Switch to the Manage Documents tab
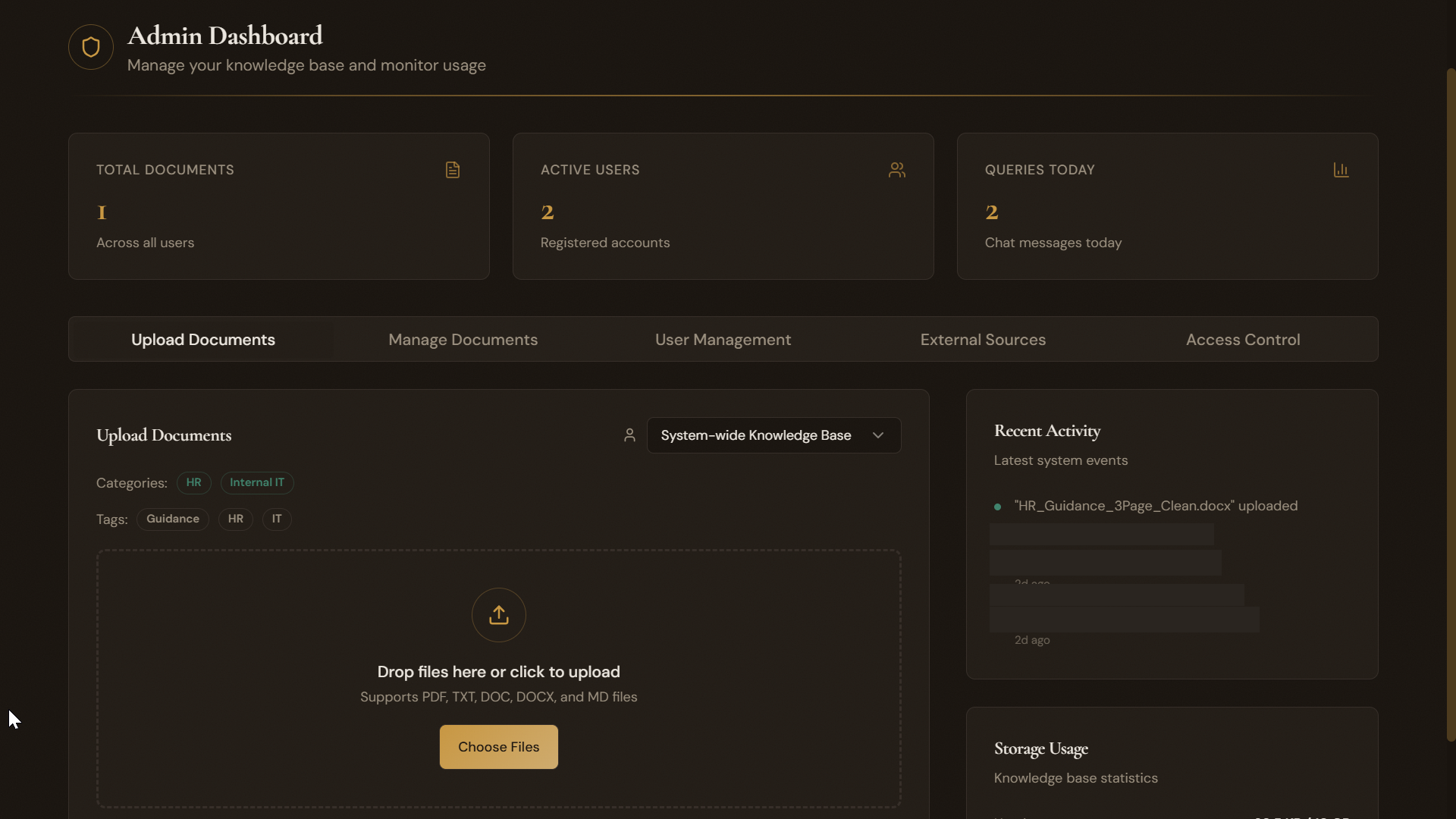This screenshot has height=819, width=1456. coord(463,339)
